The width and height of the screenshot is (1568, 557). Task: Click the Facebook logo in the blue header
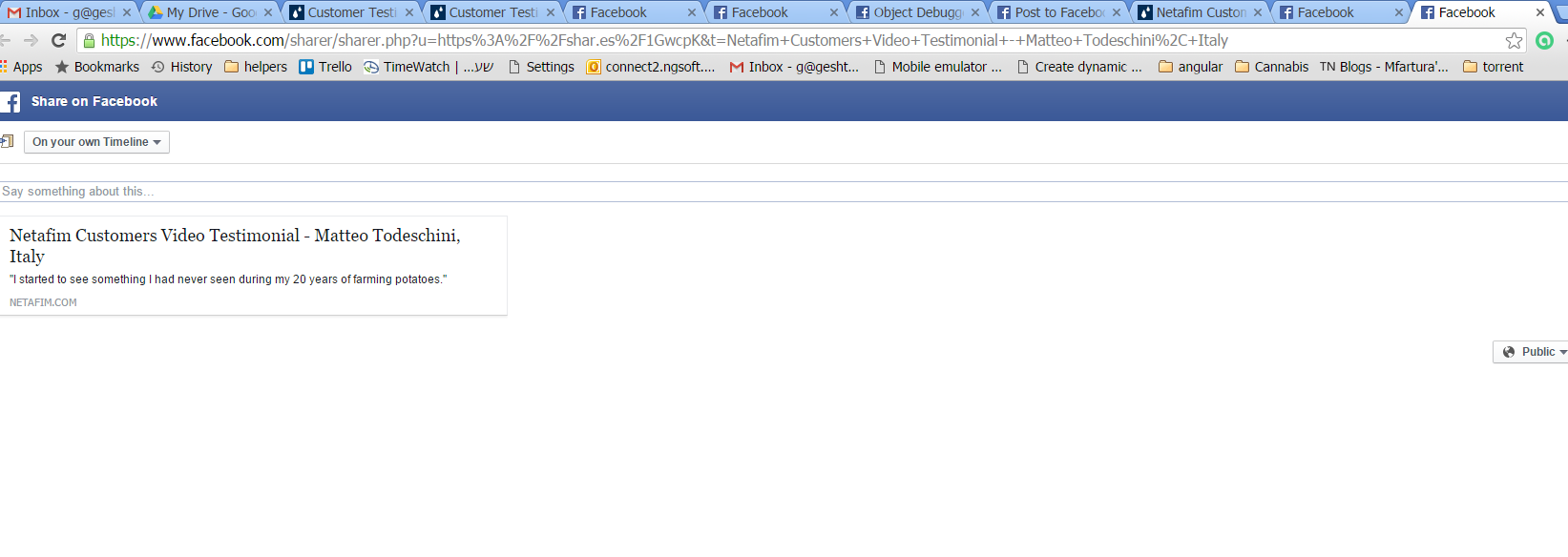[x=10, y=102]
